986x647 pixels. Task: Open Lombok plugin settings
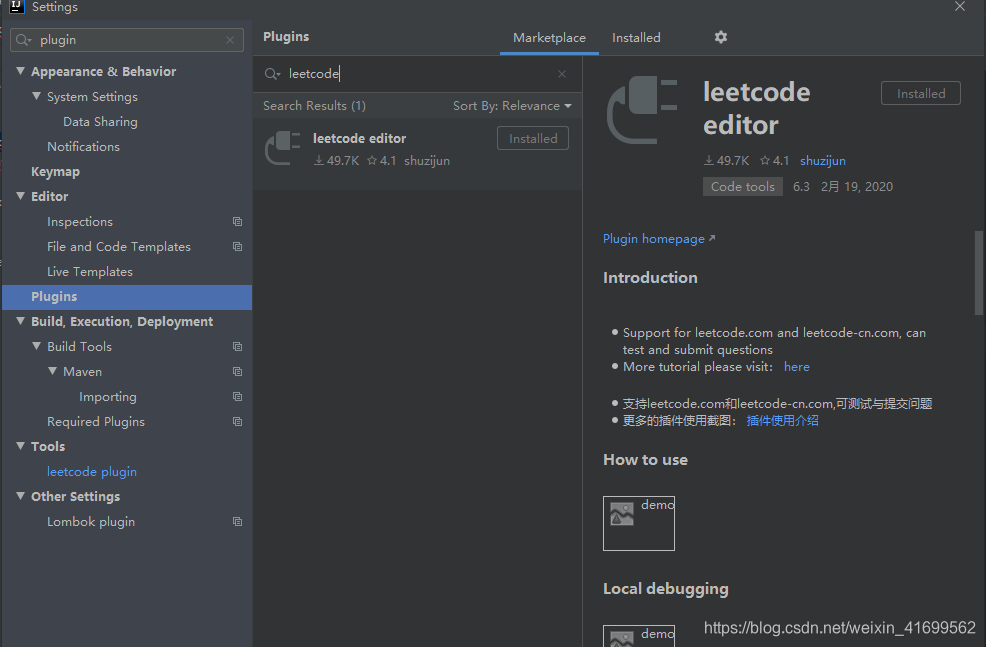pos(91,522)
